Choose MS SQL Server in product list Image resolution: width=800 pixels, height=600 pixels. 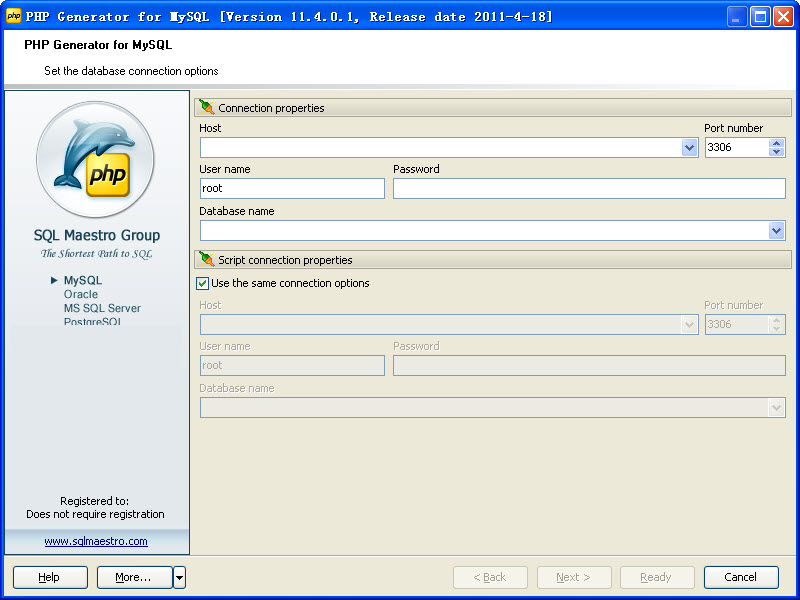[x=102, y=309]
